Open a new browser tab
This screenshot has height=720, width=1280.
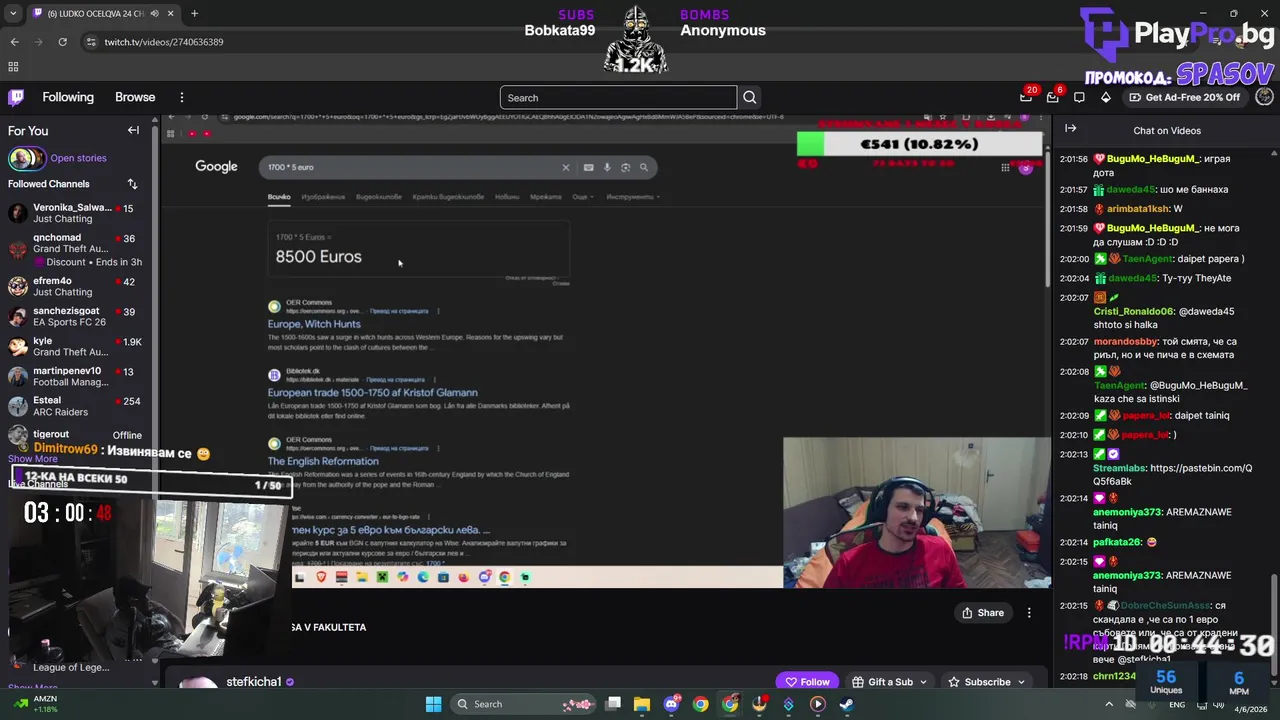(x=194, y=13)
